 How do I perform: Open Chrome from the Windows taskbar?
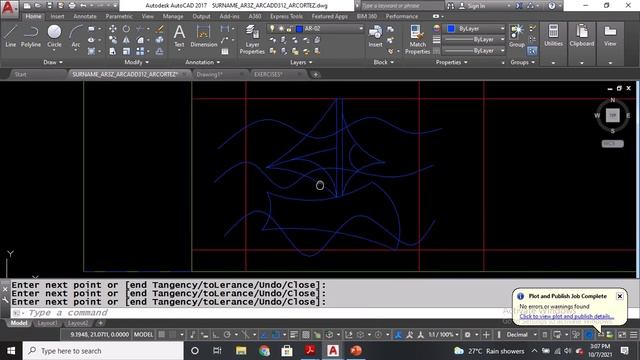pyautogui.click(x=264, y=351)
